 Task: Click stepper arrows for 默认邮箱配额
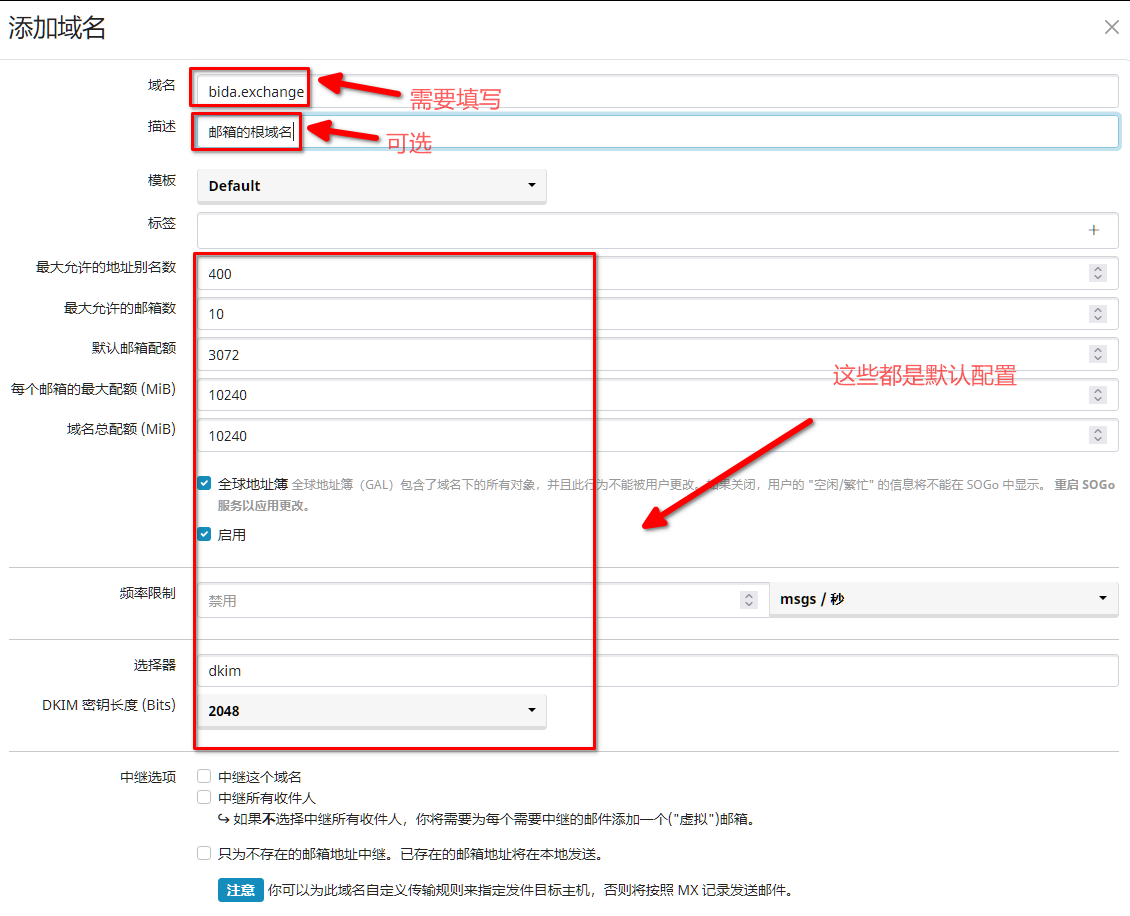pyautogui.click(x=1098, y=354)
